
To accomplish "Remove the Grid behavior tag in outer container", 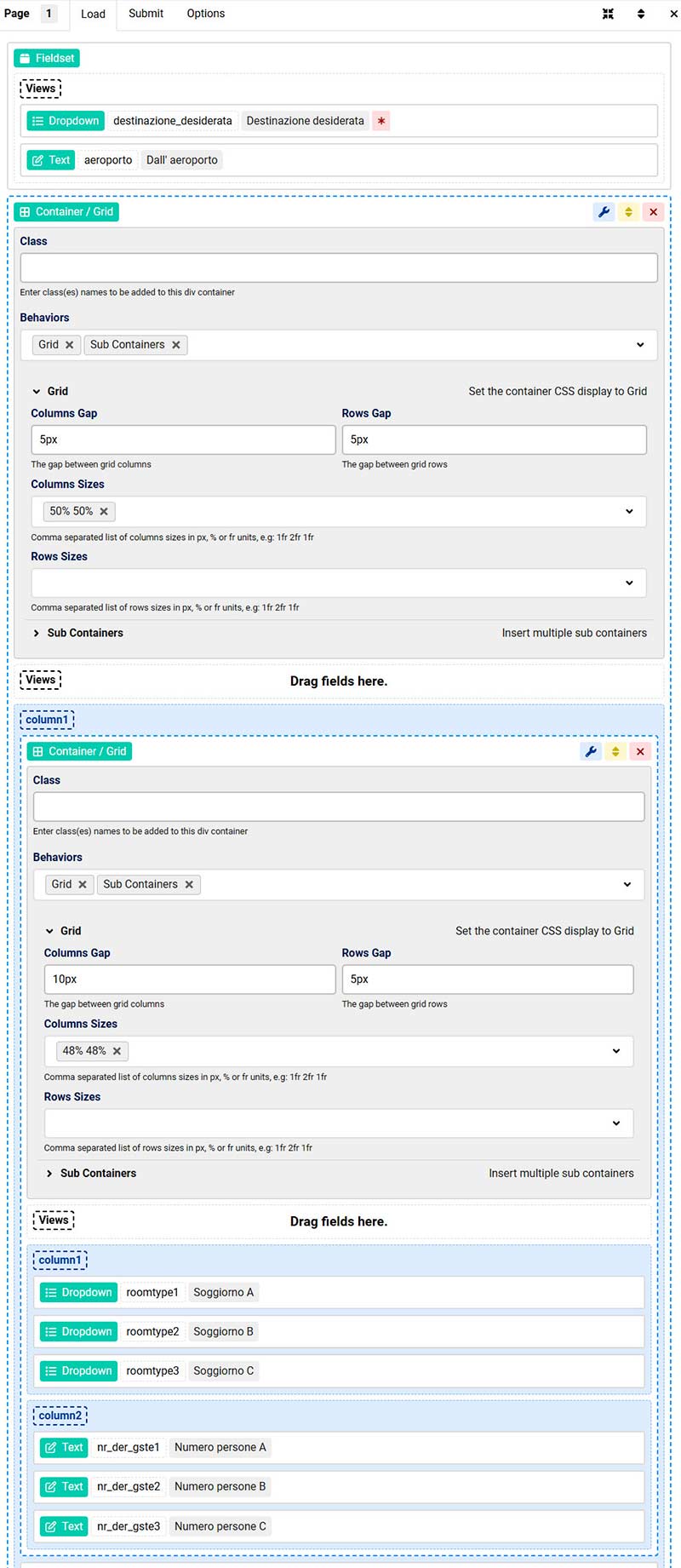I will pyautogui.click(x=70, y=345).
